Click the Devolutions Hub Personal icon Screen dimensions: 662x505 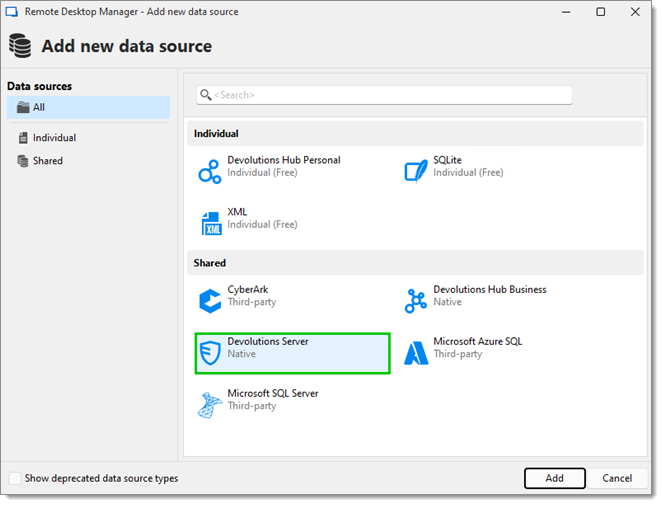click(x=210, y=172)
